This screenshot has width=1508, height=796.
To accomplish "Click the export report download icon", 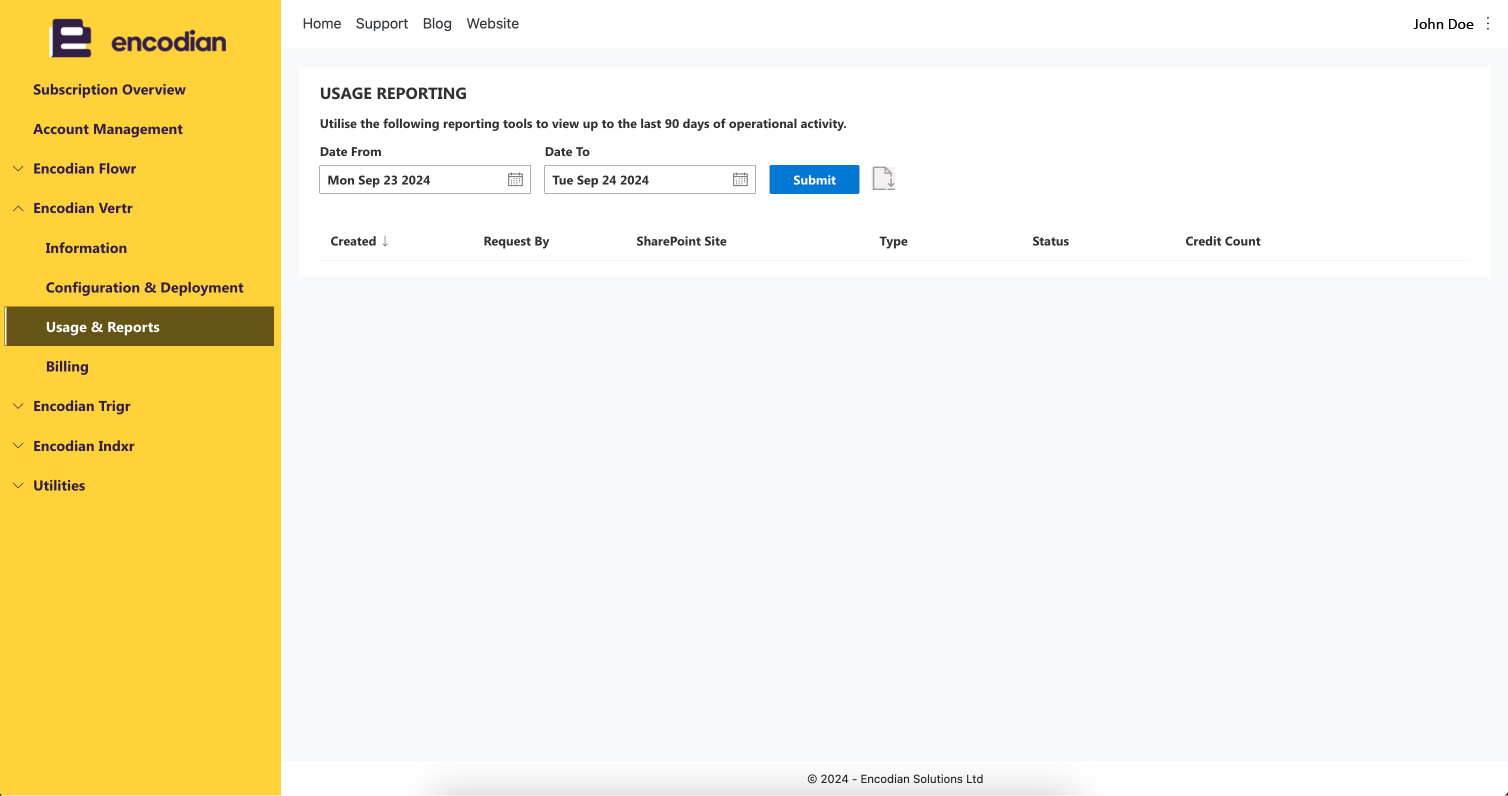I will pos(883,179).
